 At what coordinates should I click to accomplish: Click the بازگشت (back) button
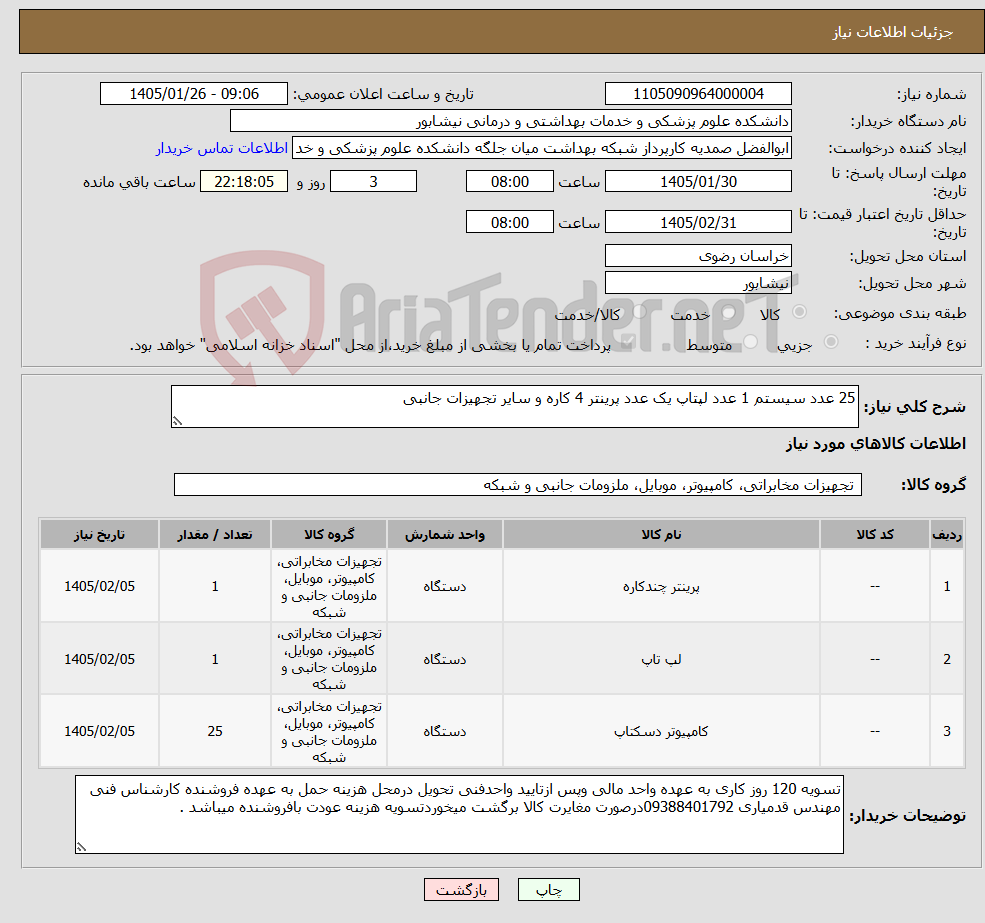coord(461,890)
